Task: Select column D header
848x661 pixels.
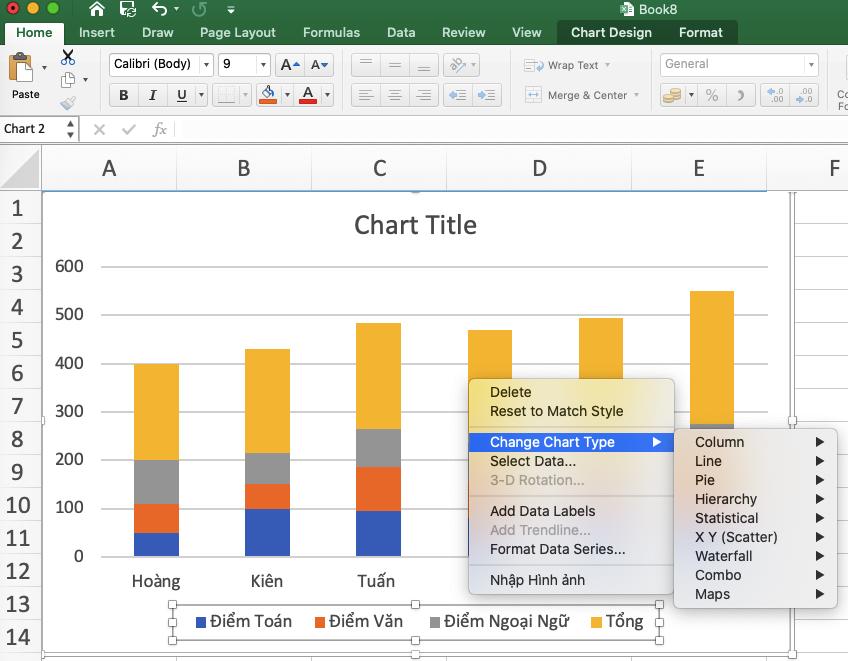Action: (538, 170)
